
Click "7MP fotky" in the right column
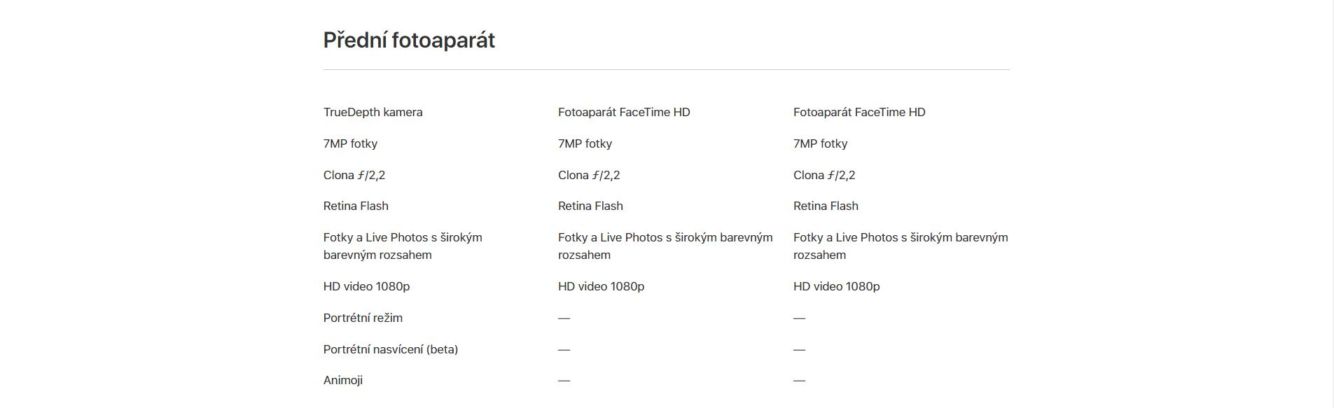[820, 143]
